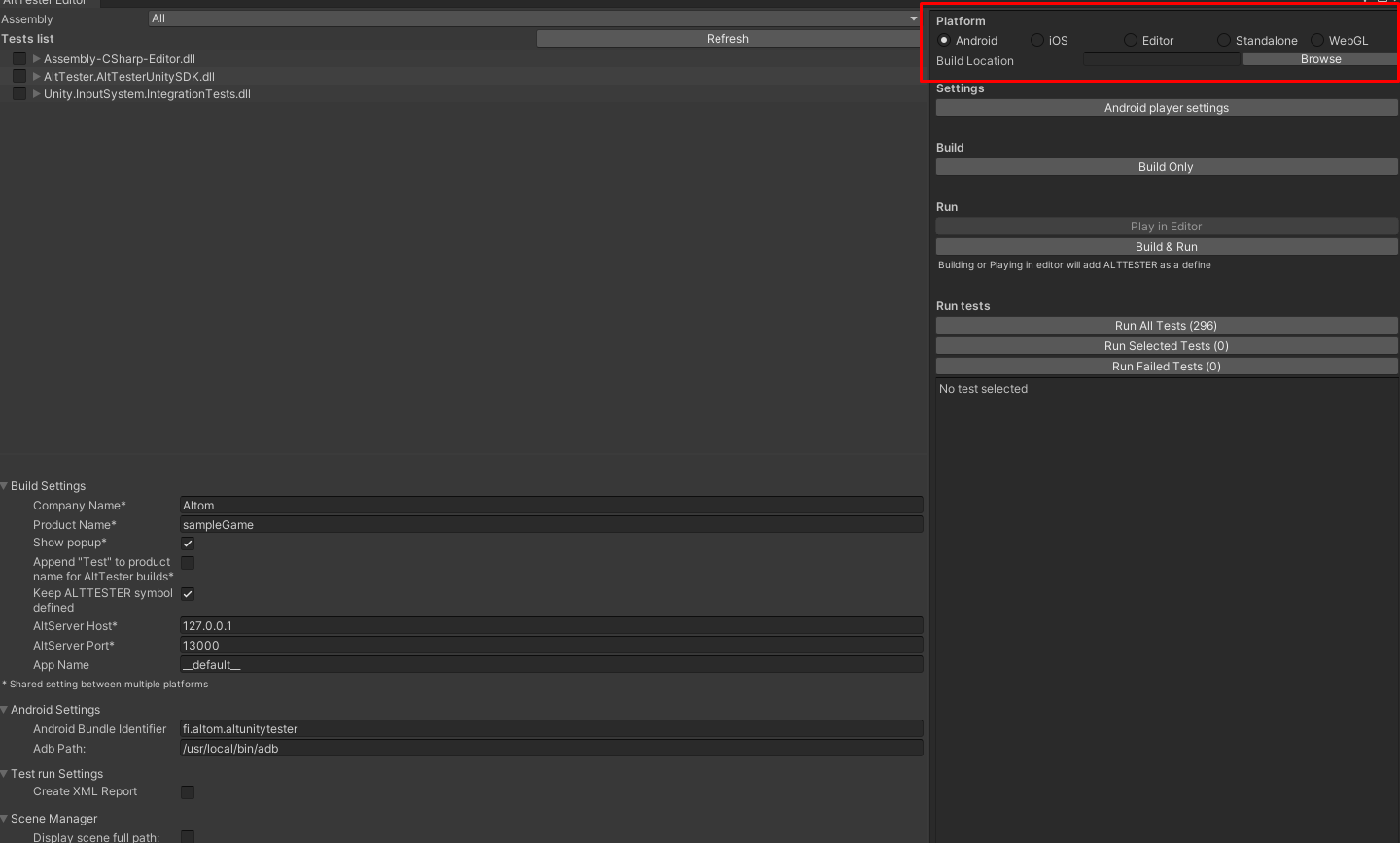Expand the Unity.InputSystem.IntegrationTests.dll tree
Viewport: 1400px width, 843px height.
(35, 93)
